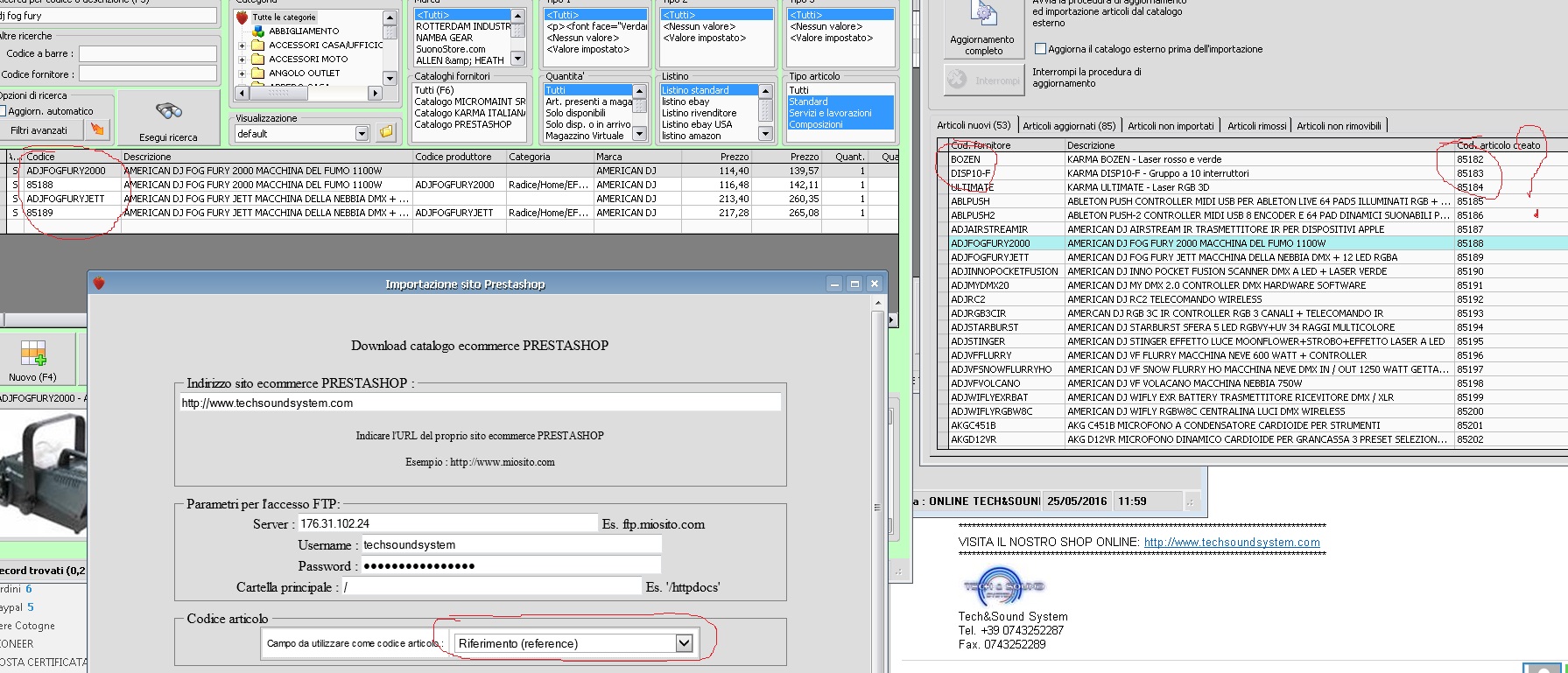The image size is (1568, 673).
Task: Open the yellow folder icon next to Visualizzazione
Action: pyautogui.click(x=386, y=132)
